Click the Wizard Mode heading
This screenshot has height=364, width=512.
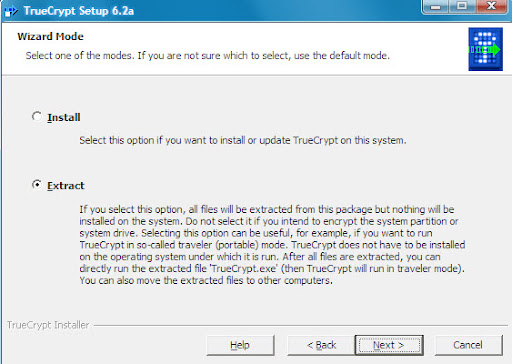[50, 36]
